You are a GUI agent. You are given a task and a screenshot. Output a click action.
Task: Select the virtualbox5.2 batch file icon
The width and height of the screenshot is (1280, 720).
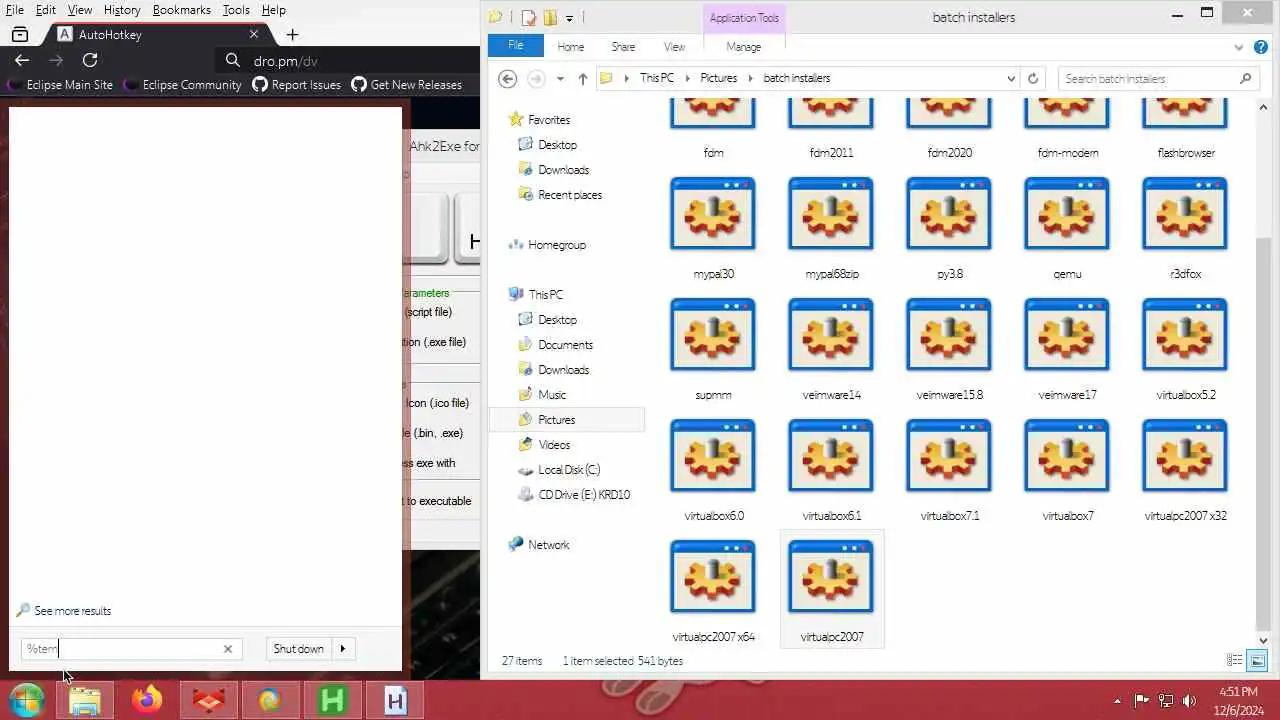click(x=1185, y=335)
